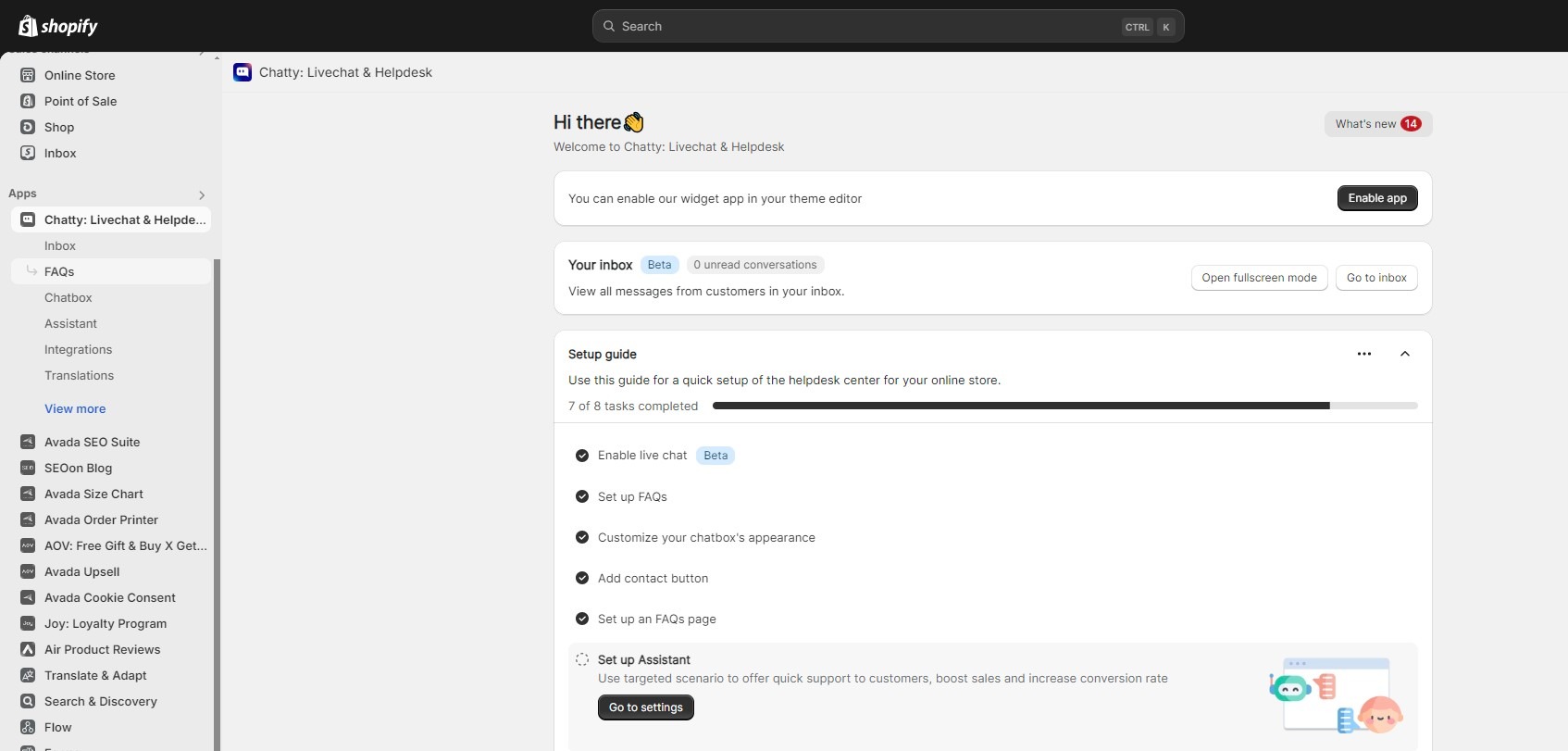This screenshot has height=751, width=1568.
Task: Collapse the Setup guide card
Action: pyautogui.click(x=1404, y=354)
